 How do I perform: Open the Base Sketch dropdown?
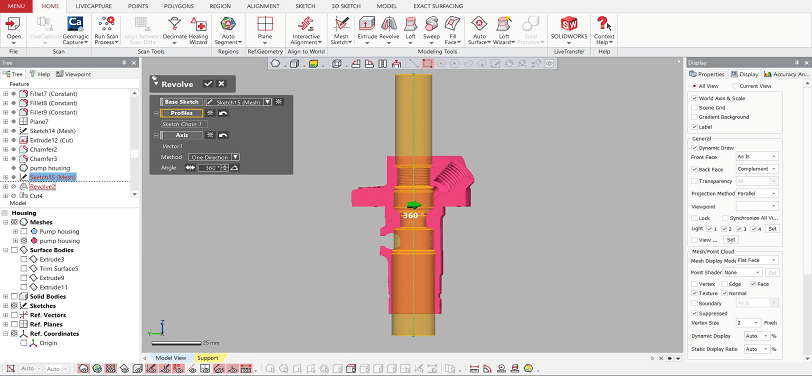click(x=238, y=102)
